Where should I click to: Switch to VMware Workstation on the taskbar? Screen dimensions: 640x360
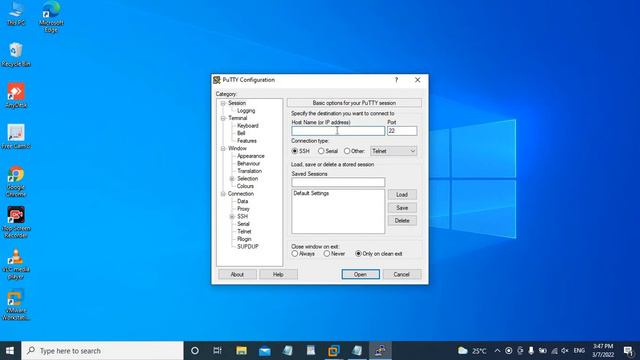click(334, 351)
